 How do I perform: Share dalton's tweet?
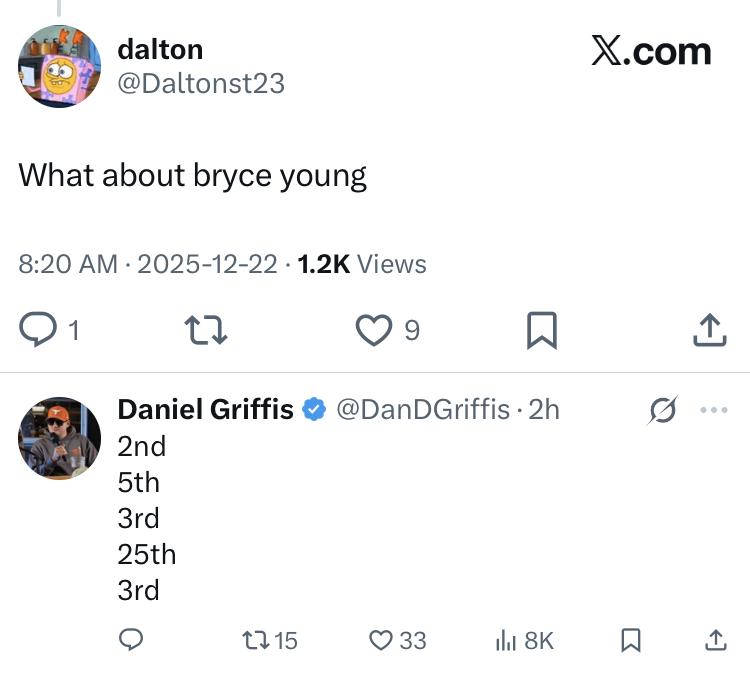[708, 330]
